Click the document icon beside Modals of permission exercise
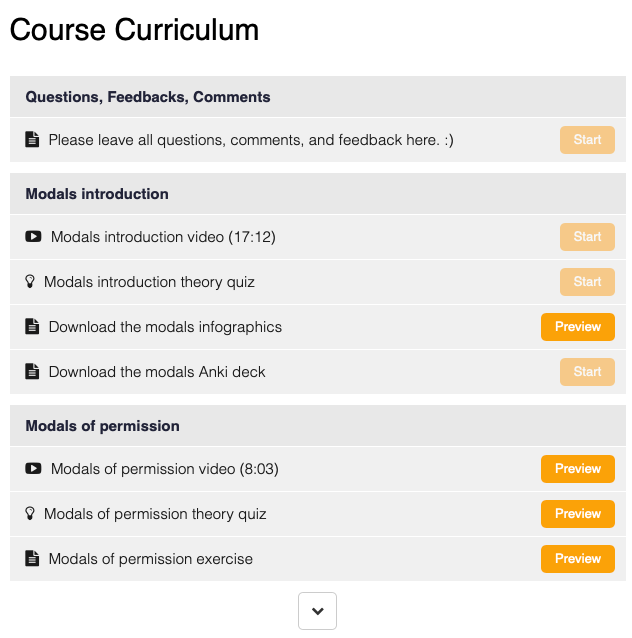The height and width of the screenshot is (638, 632). tap(32, 559)
